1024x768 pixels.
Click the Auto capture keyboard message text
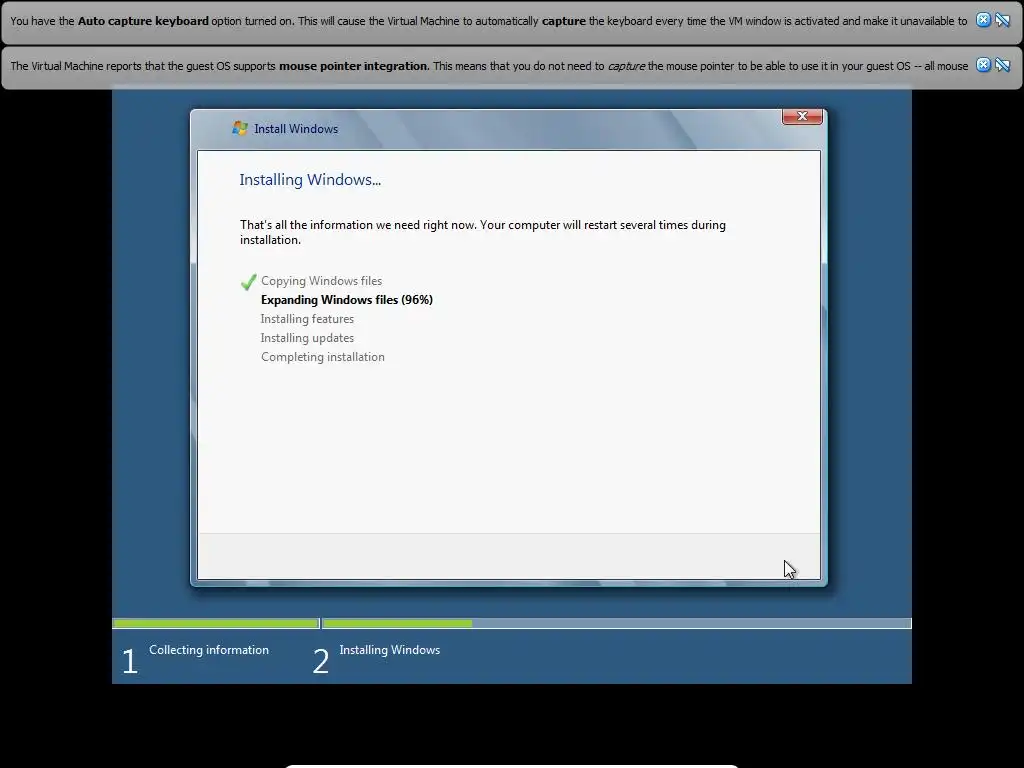coord(488,21)
